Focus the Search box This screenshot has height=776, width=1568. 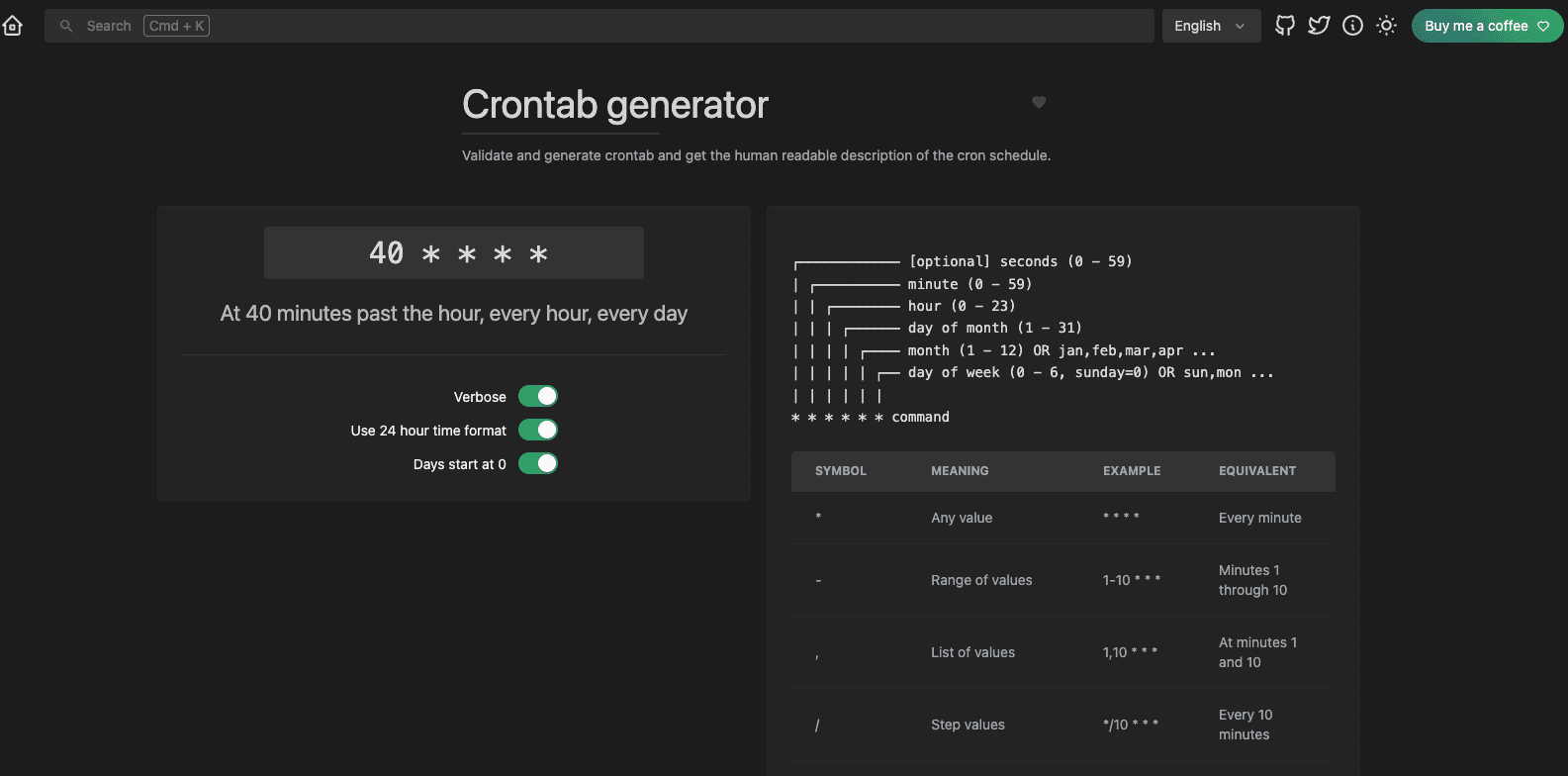pyautogui.click(x=599, y=26)
